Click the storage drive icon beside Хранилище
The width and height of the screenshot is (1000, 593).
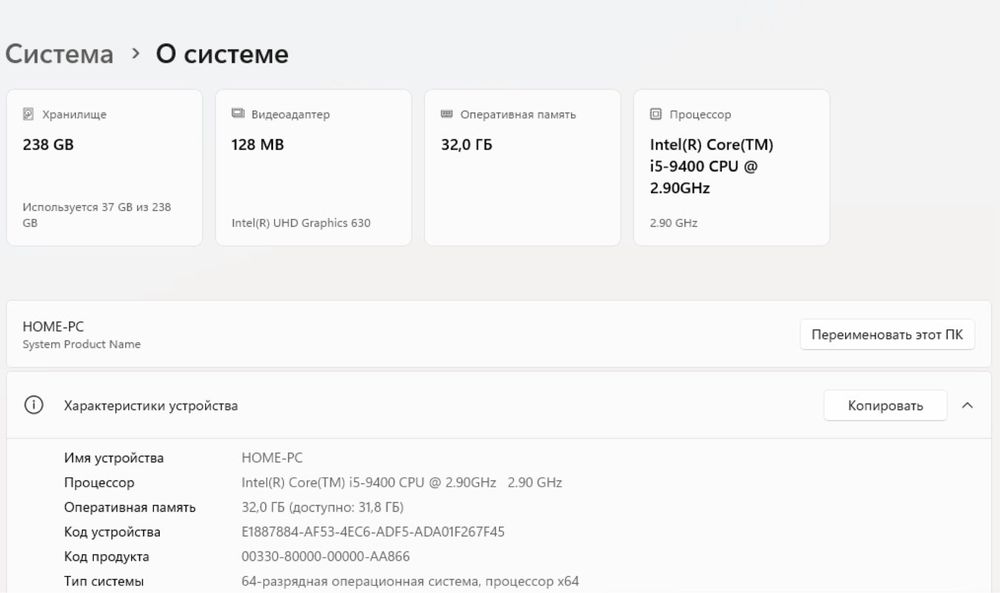[28, 115]
